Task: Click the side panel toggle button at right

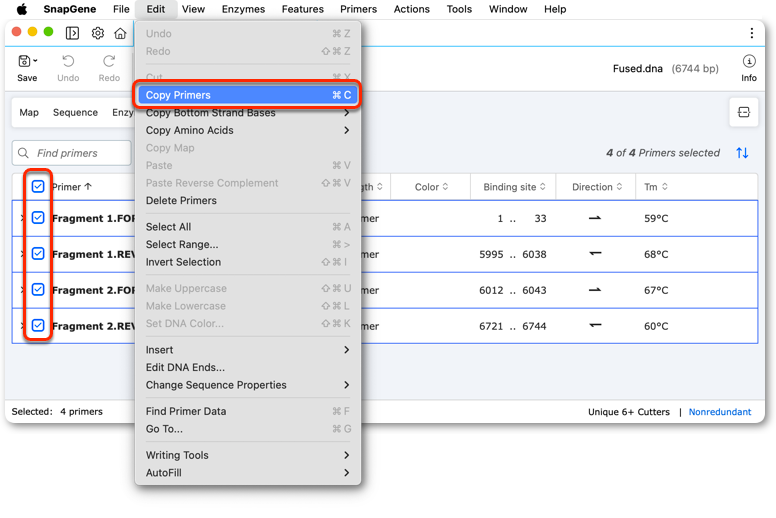Action: (x=743, y=112)
